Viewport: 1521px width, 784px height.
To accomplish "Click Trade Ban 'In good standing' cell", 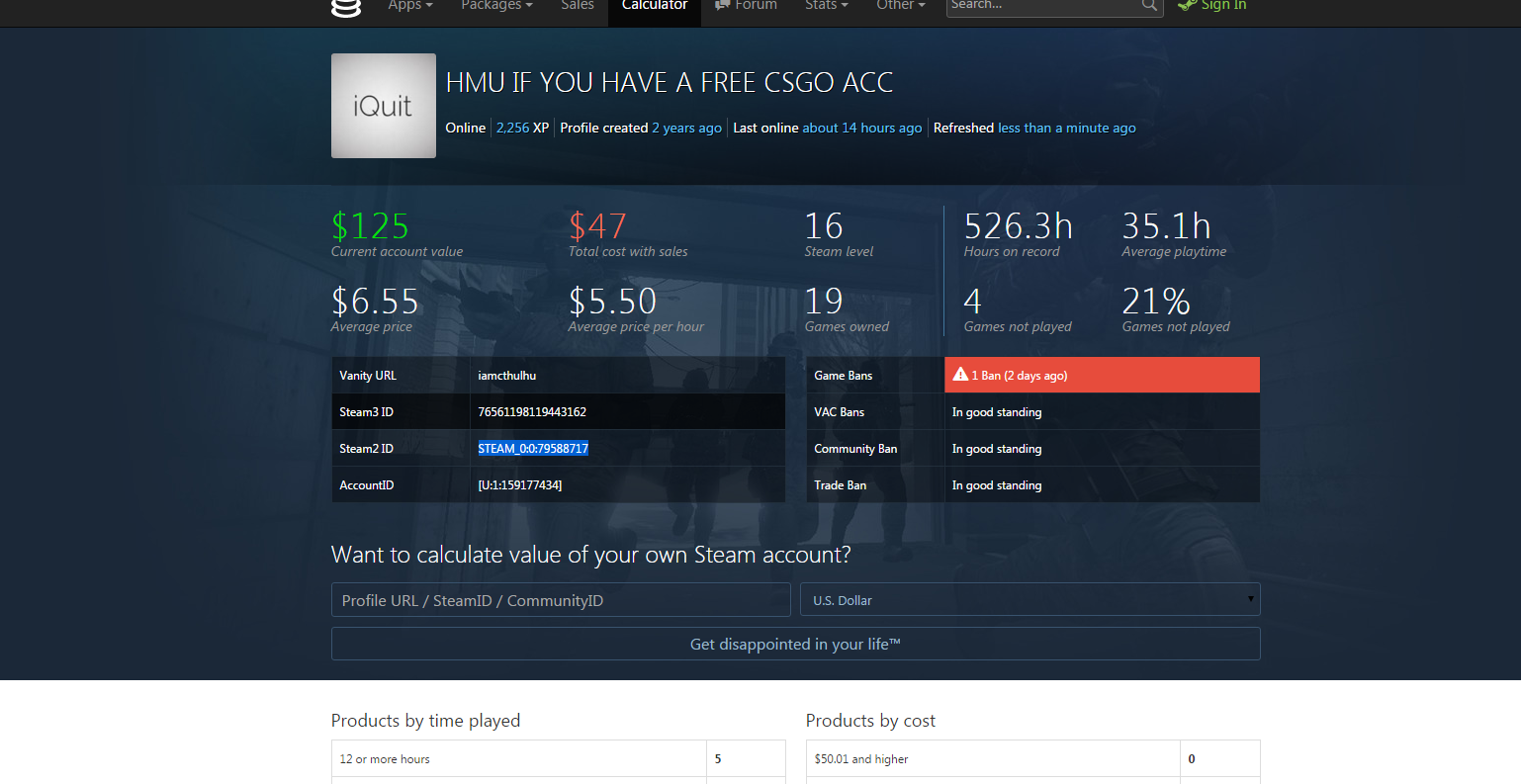I will [x=1102, y=485].
